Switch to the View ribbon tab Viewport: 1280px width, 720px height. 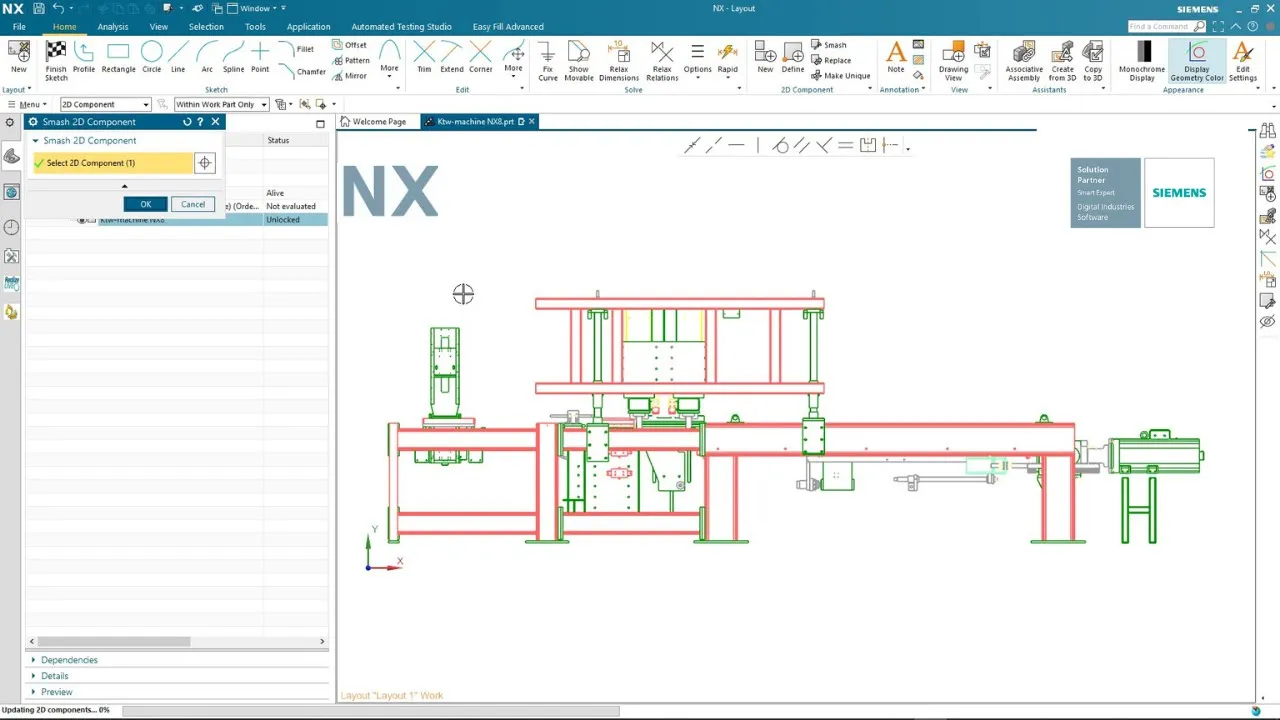tap(159, 27)
